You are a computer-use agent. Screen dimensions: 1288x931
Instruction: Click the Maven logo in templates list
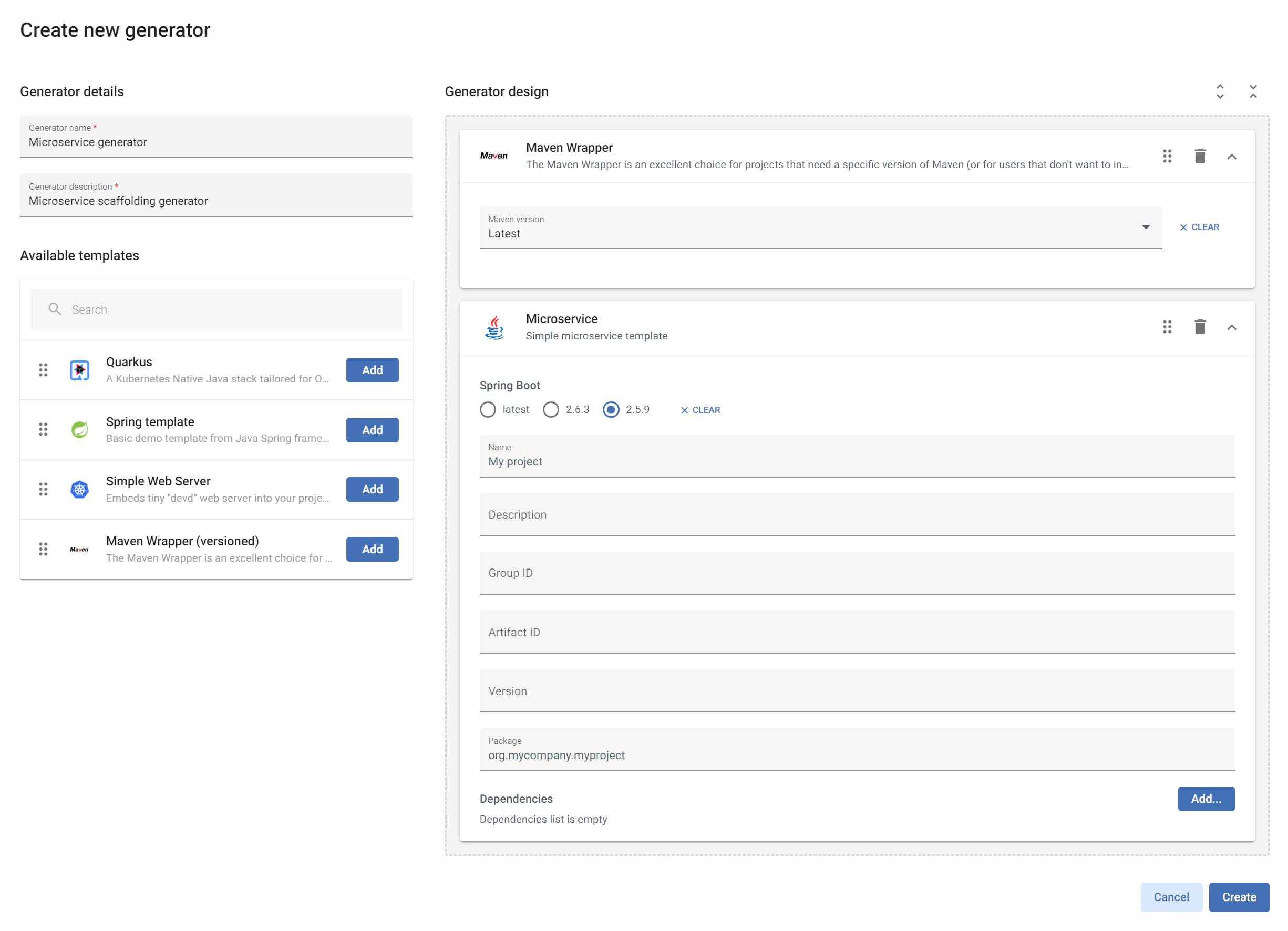[x=79, y=550]
